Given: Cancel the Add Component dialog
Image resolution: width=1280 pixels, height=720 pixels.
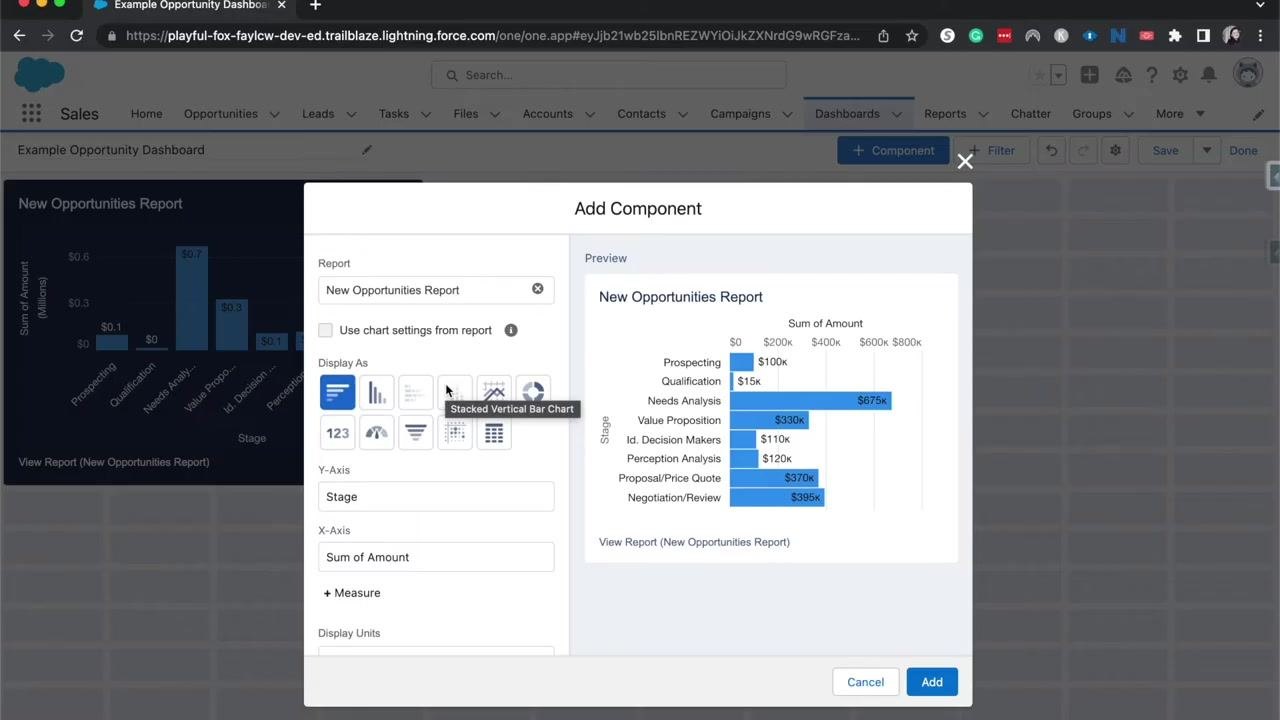Looking at the screenshot, I should coord(865,682).
